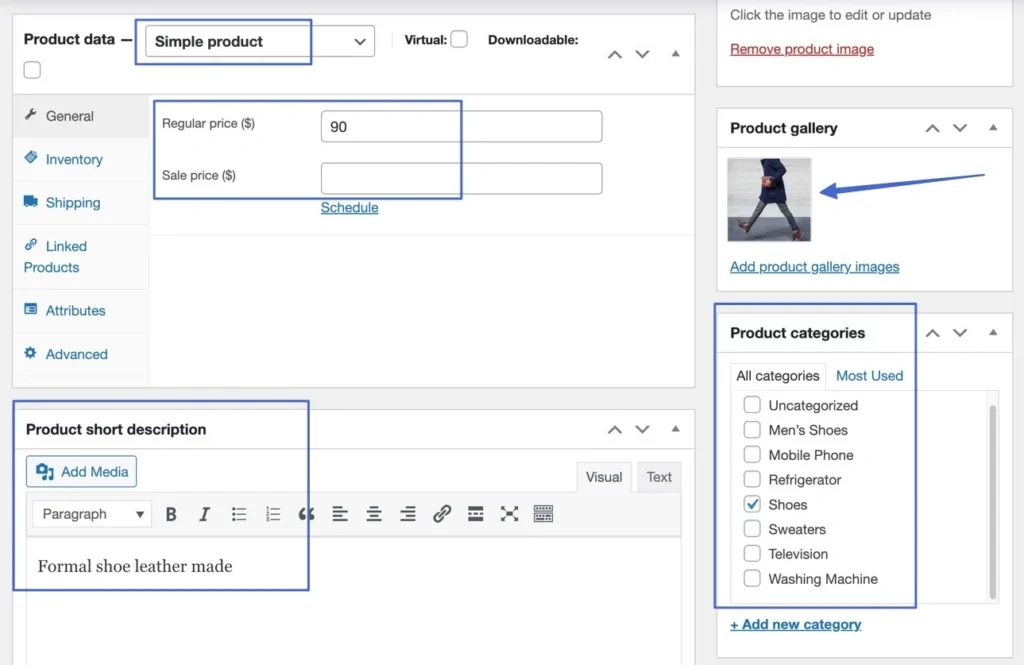Open the Paragraph format dropdown
The height and width of the screenshot is (665, 1024).
(x=93, y=514)
